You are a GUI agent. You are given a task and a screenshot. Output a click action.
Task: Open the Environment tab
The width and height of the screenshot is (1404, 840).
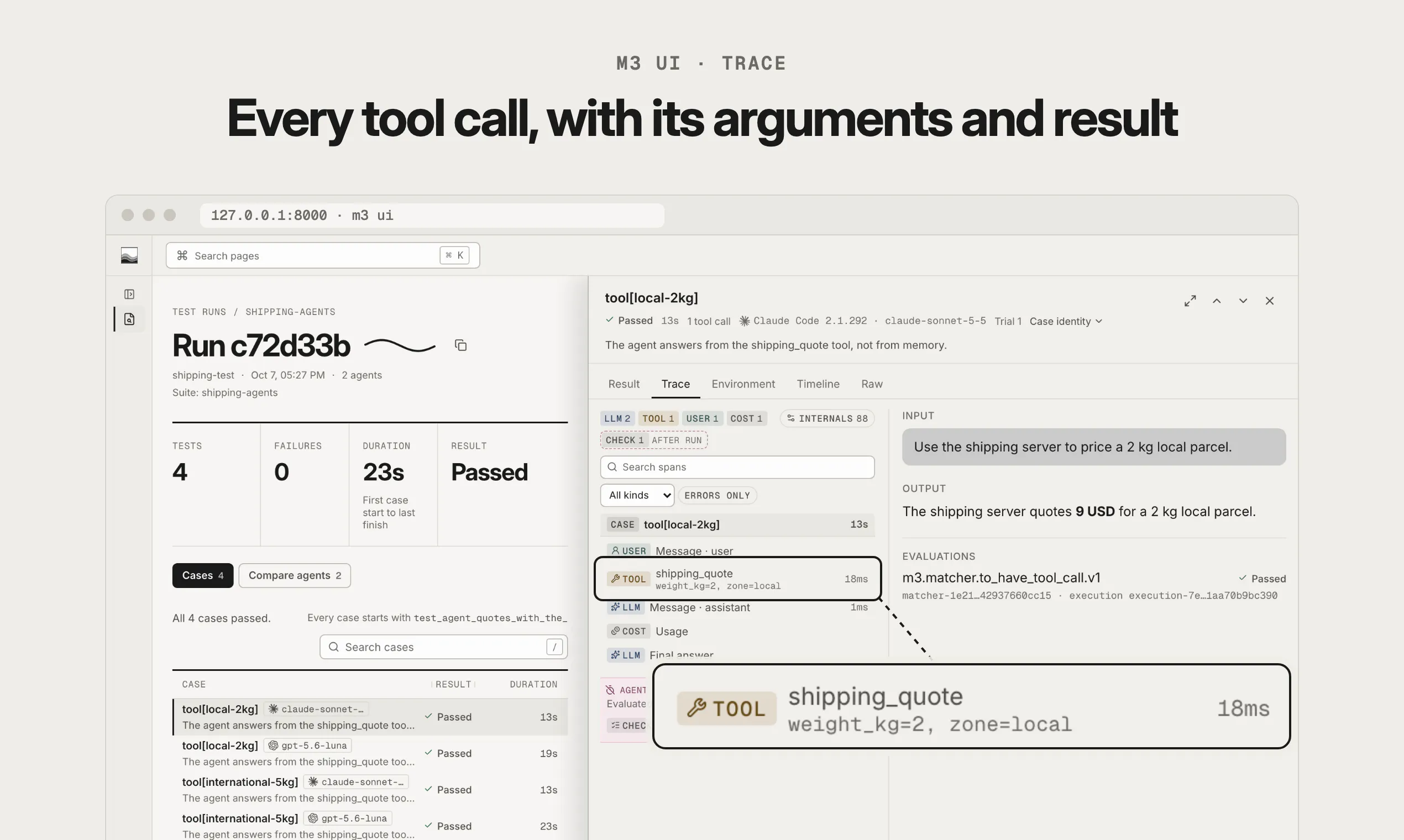click(743, 384)
